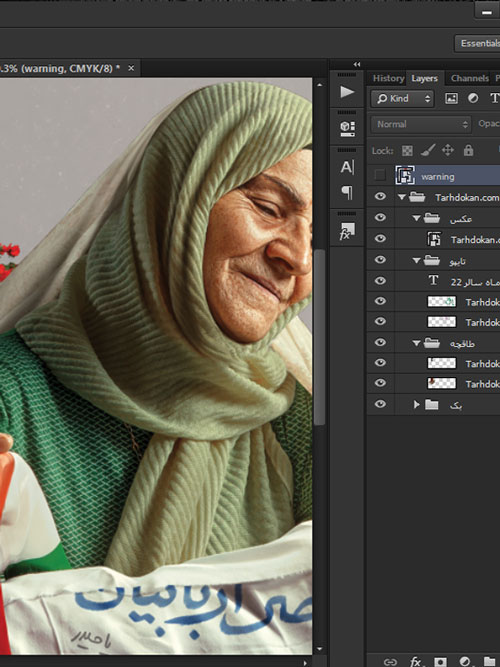The width and height of the screenshot is (500, 667).
Task: Open the Styles panel fx icon
Action: (x=347, y=231)
